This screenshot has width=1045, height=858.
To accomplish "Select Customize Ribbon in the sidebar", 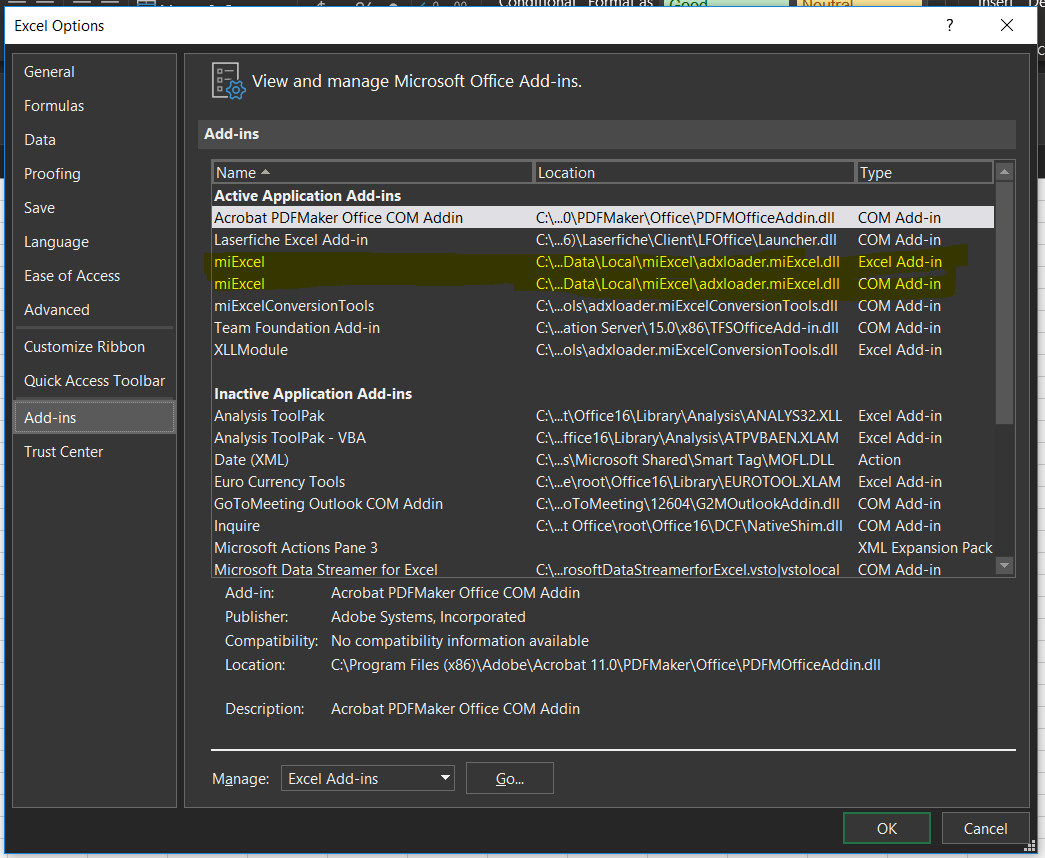I will click(94, 347).
